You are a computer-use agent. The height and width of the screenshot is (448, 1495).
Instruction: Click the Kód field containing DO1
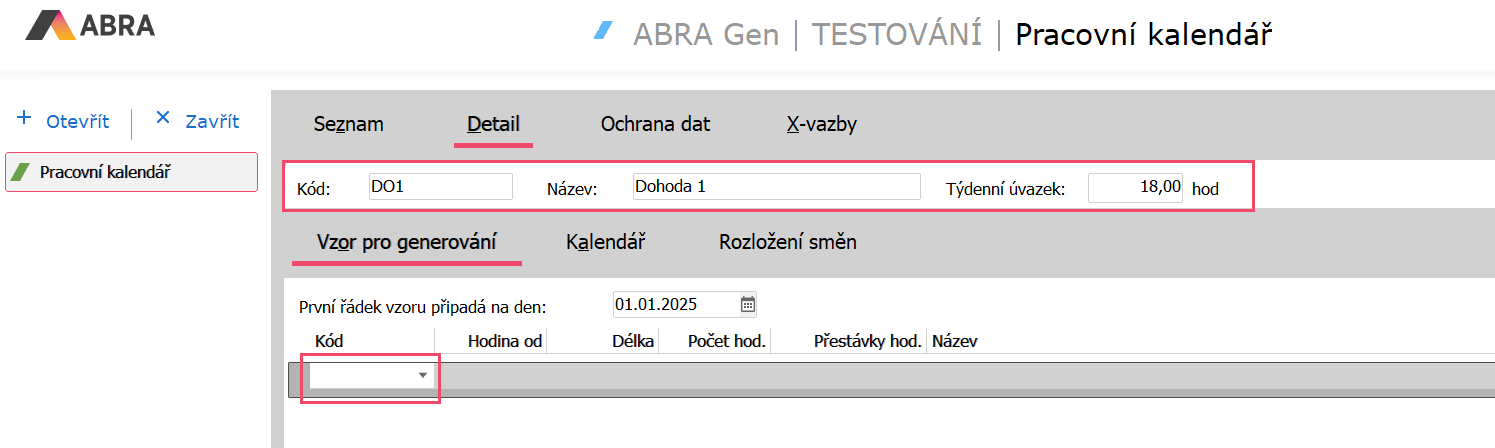pos(439,187)
